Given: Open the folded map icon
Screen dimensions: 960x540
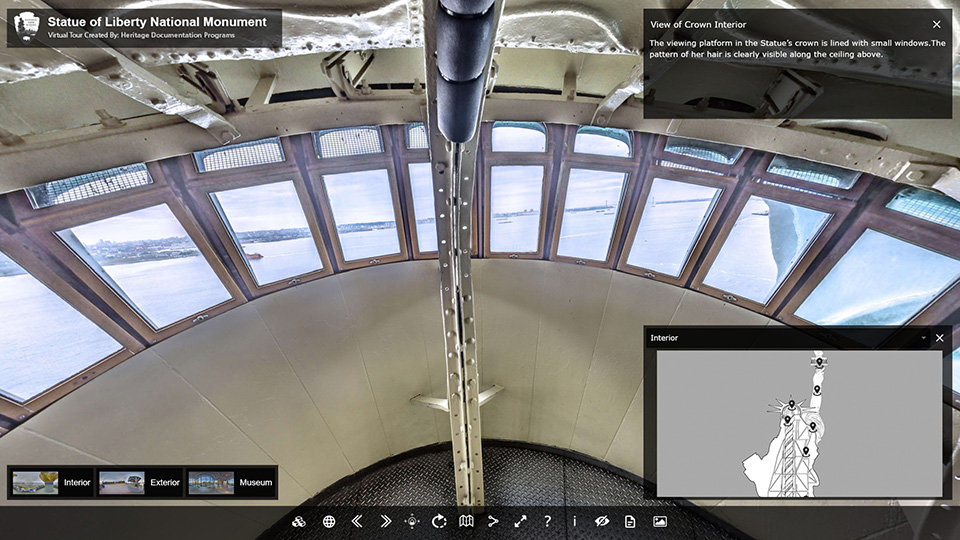Looking at the screenshot, I should pyautogui.click(x=466, y=521).
